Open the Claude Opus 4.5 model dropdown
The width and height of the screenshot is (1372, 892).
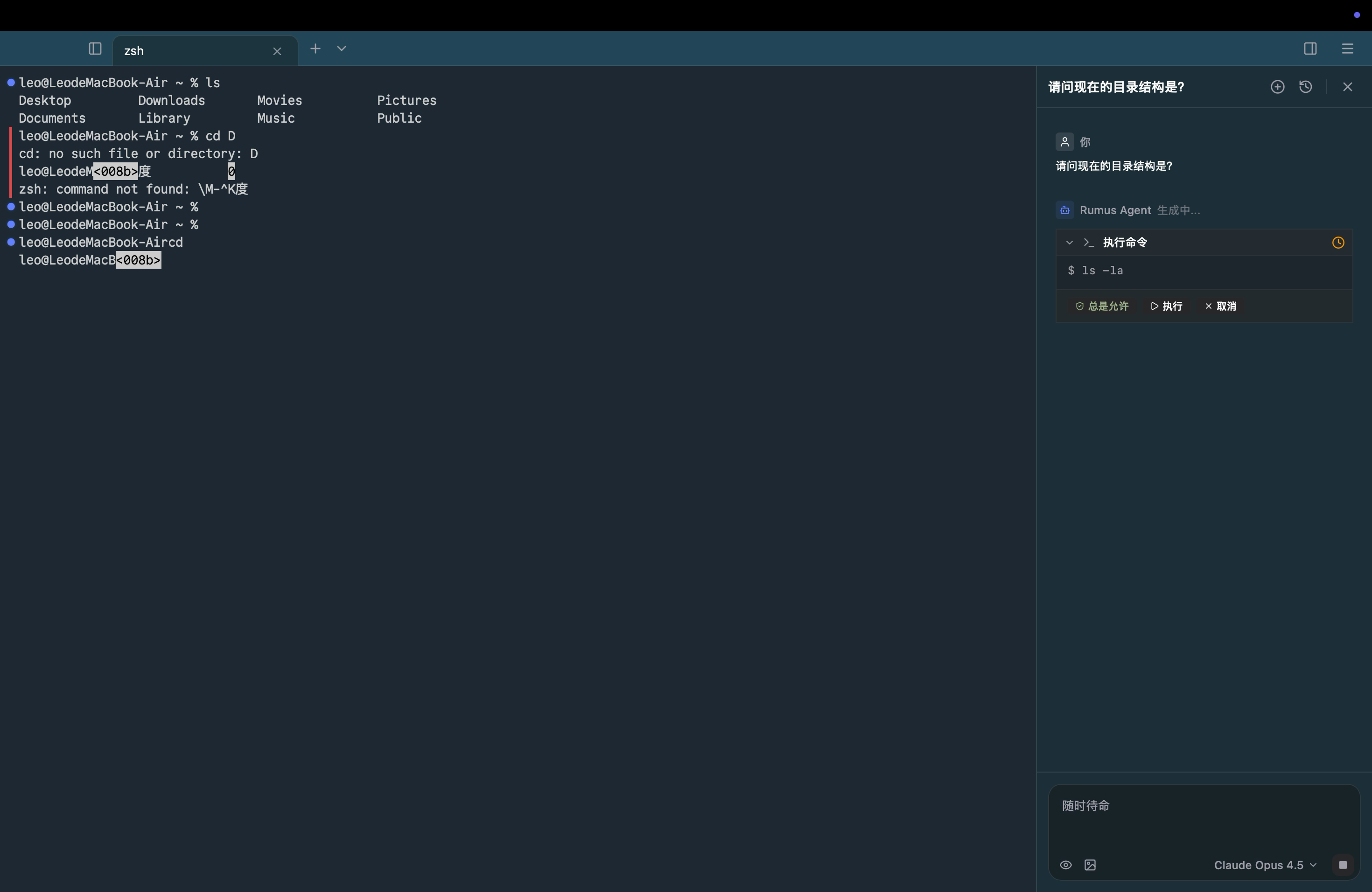tap(1265, 865)
